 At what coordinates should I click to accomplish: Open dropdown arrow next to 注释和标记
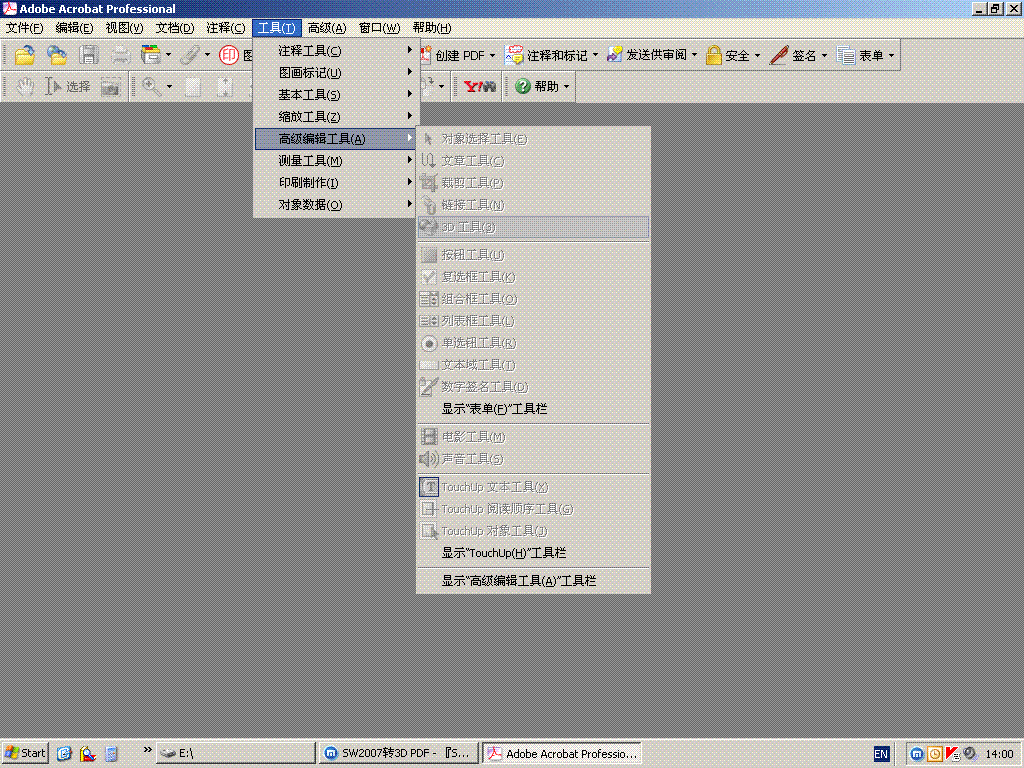tap(595, 56)
